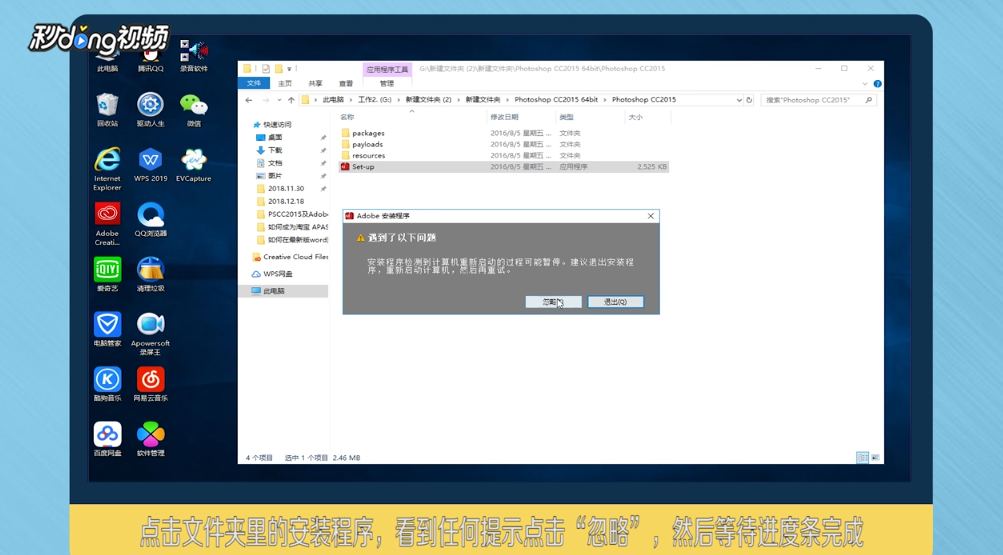This screenshot has height=555, width=1003.
Task: Open the recent locations dropdown arrow
Action: (279, 100)
